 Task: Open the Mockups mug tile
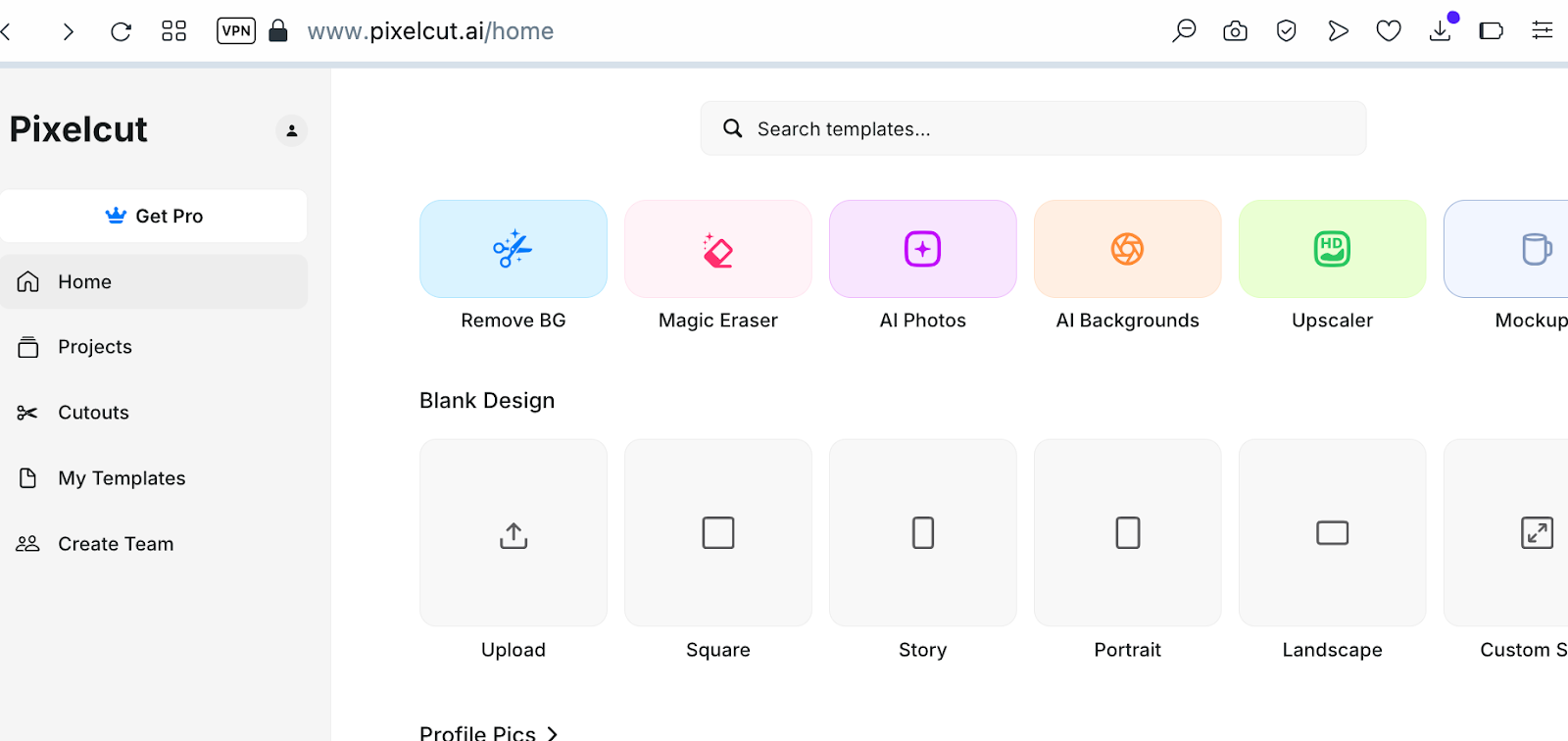coord(1506,249)
